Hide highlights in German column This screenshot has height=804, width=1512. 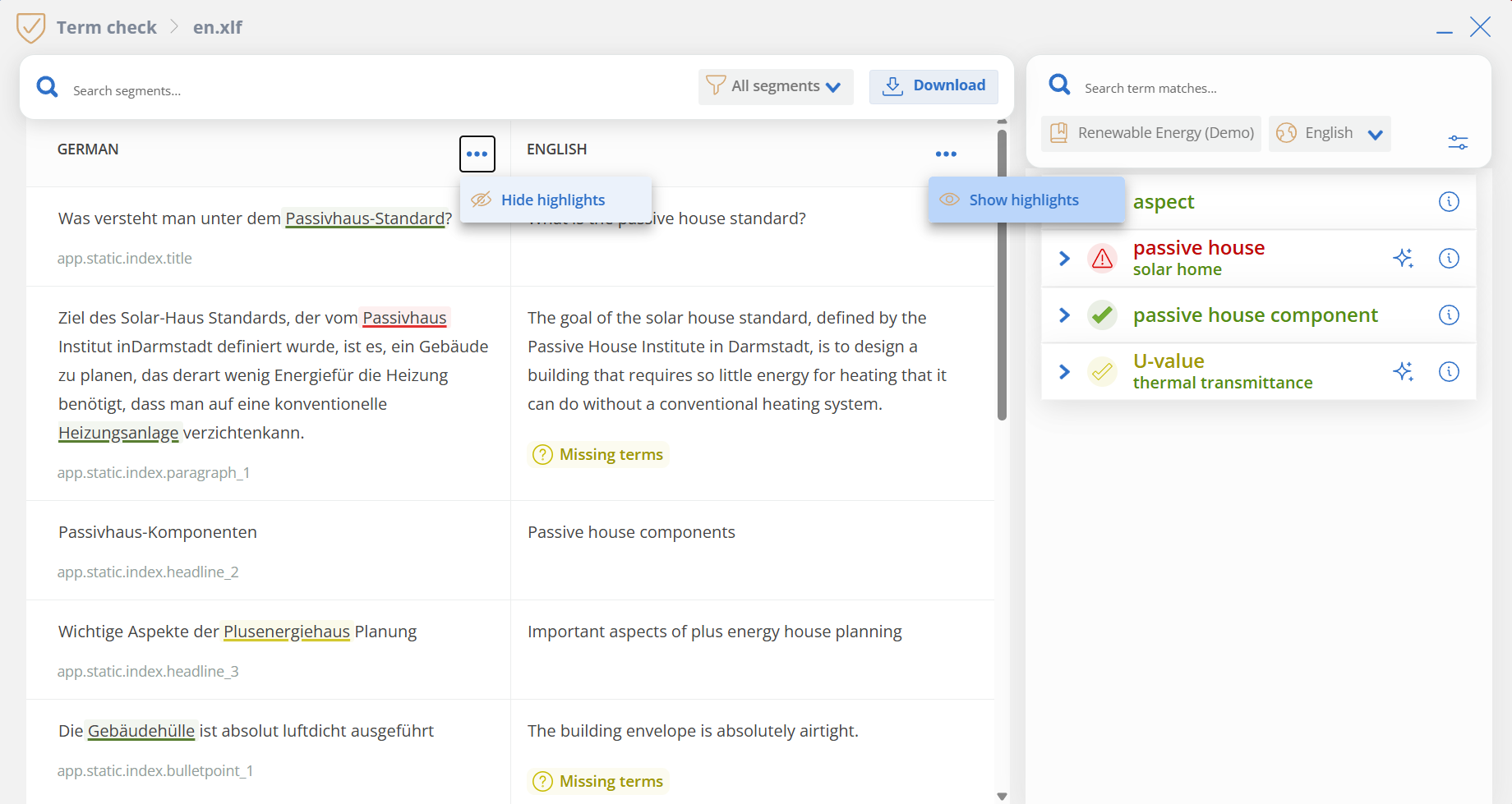click(x=555, y=200)
